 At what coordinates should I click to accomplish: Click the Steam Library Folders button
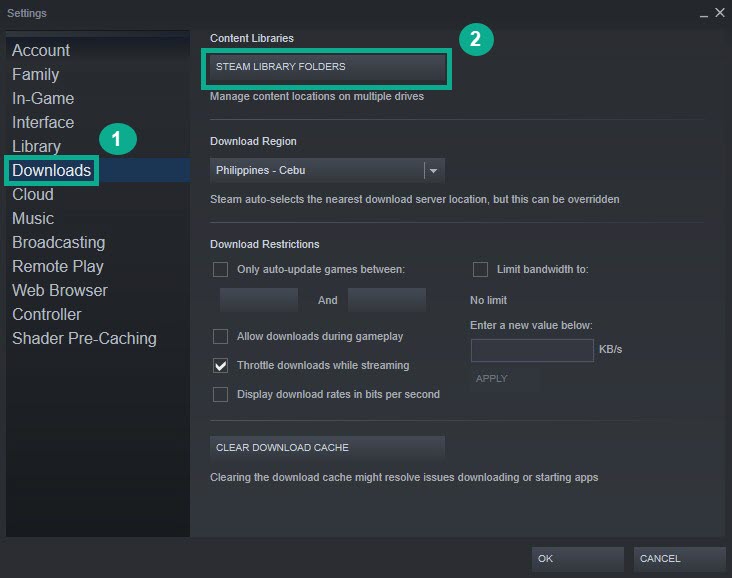pos(327,67)
